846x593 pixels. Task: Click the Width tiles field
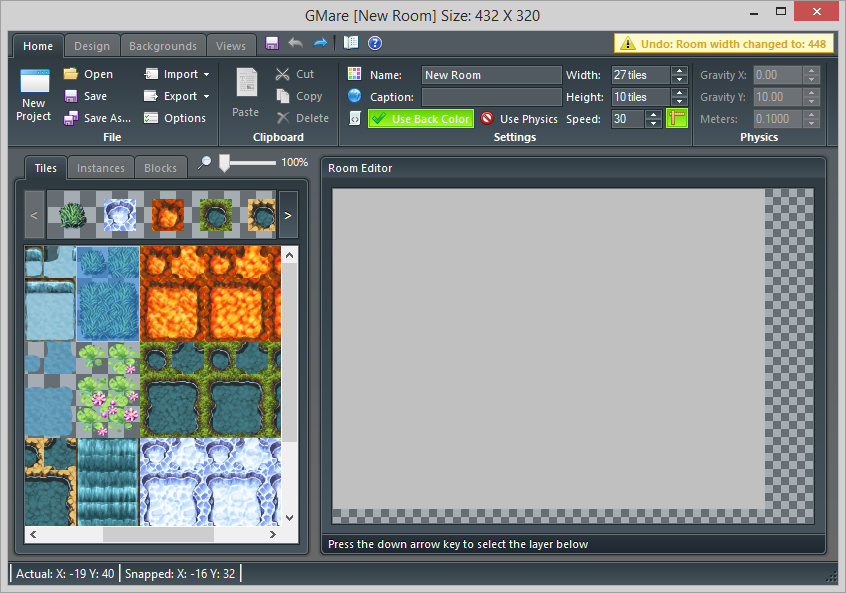(x=641, y=75)
